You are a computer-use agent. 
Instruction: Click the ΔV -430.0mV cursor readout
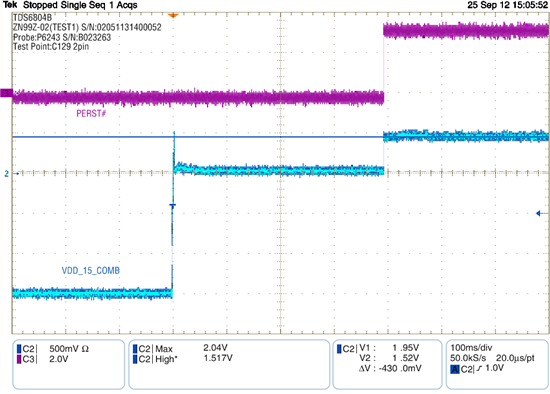(390, 368)
